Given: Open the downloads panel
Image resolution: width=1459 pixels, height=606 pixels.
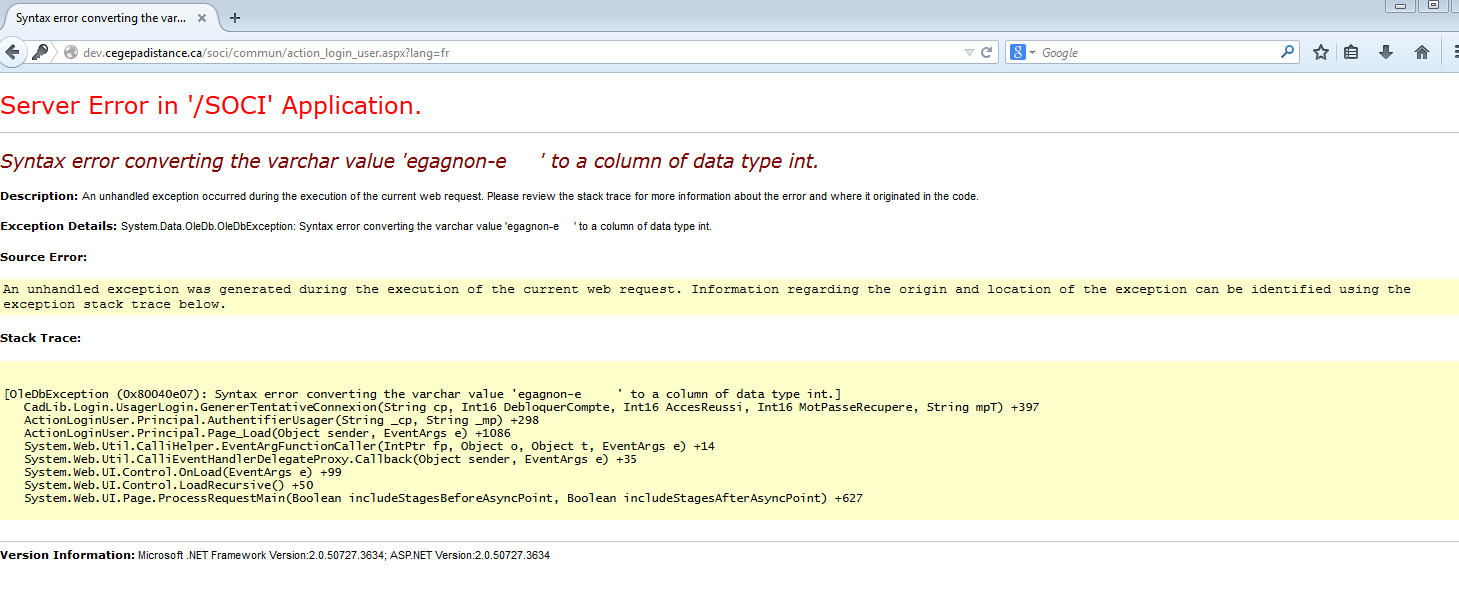Looking at the screenshot, I should coord(1386,52).
